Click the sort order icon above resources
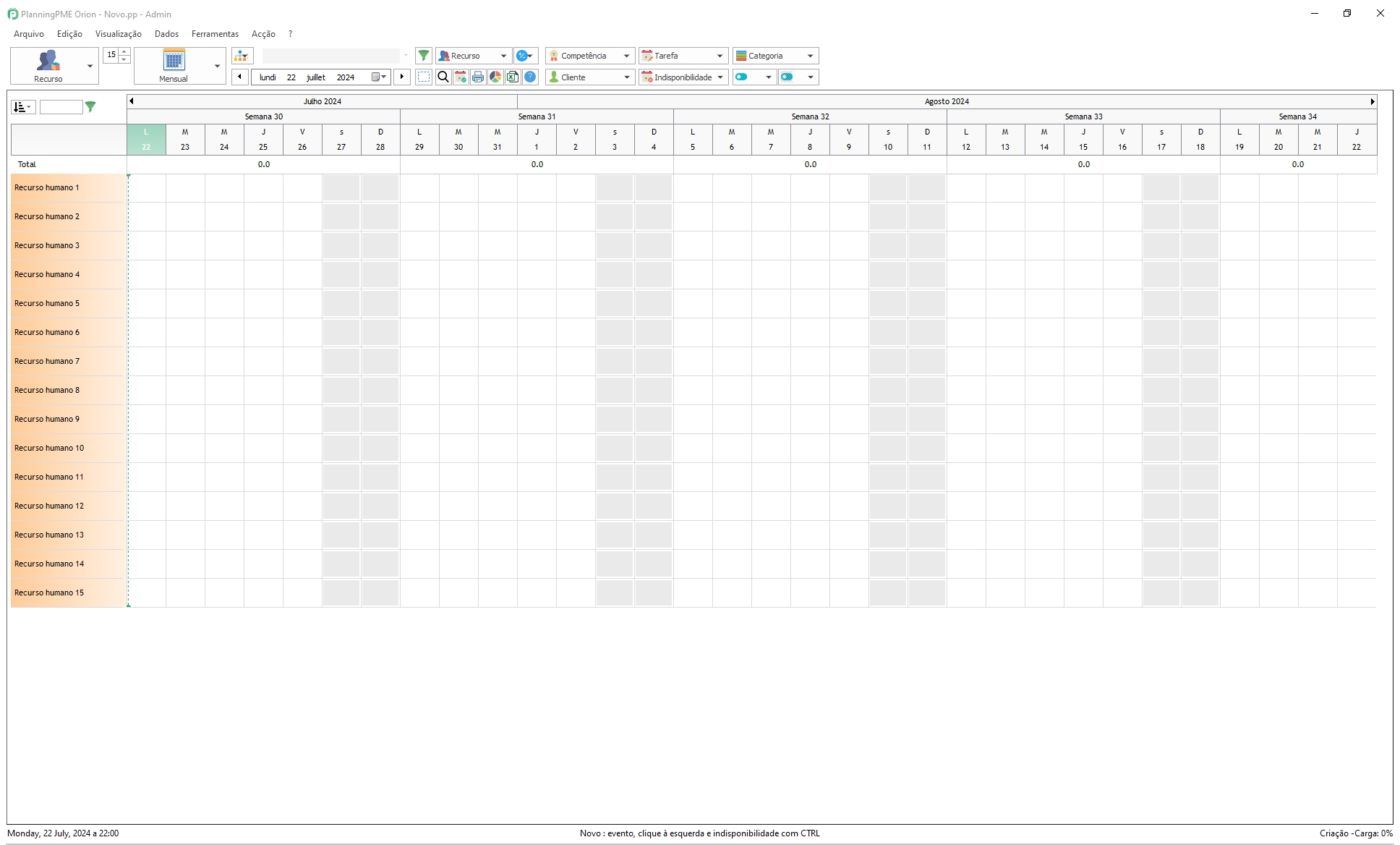 pyautogui.click(x=22, y=107)
